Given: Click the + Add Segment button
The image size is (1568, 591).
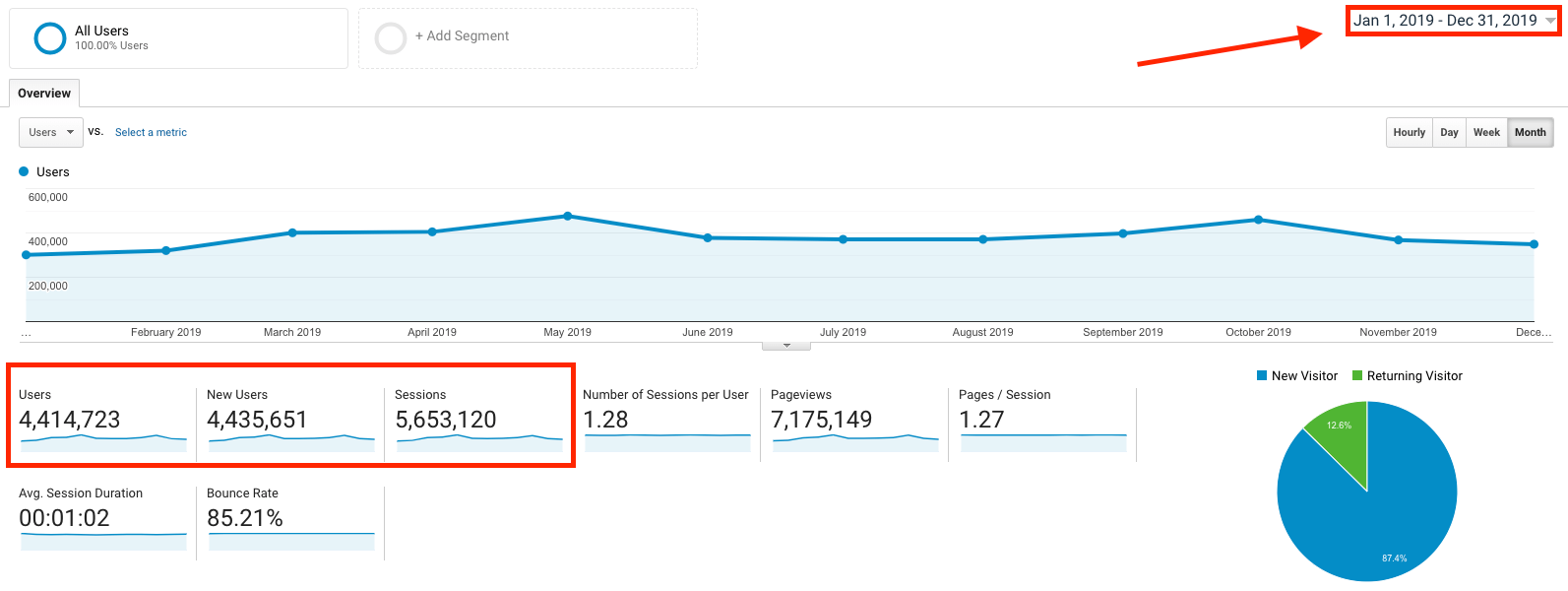Looking at the screenshot, I should [528, 38].
